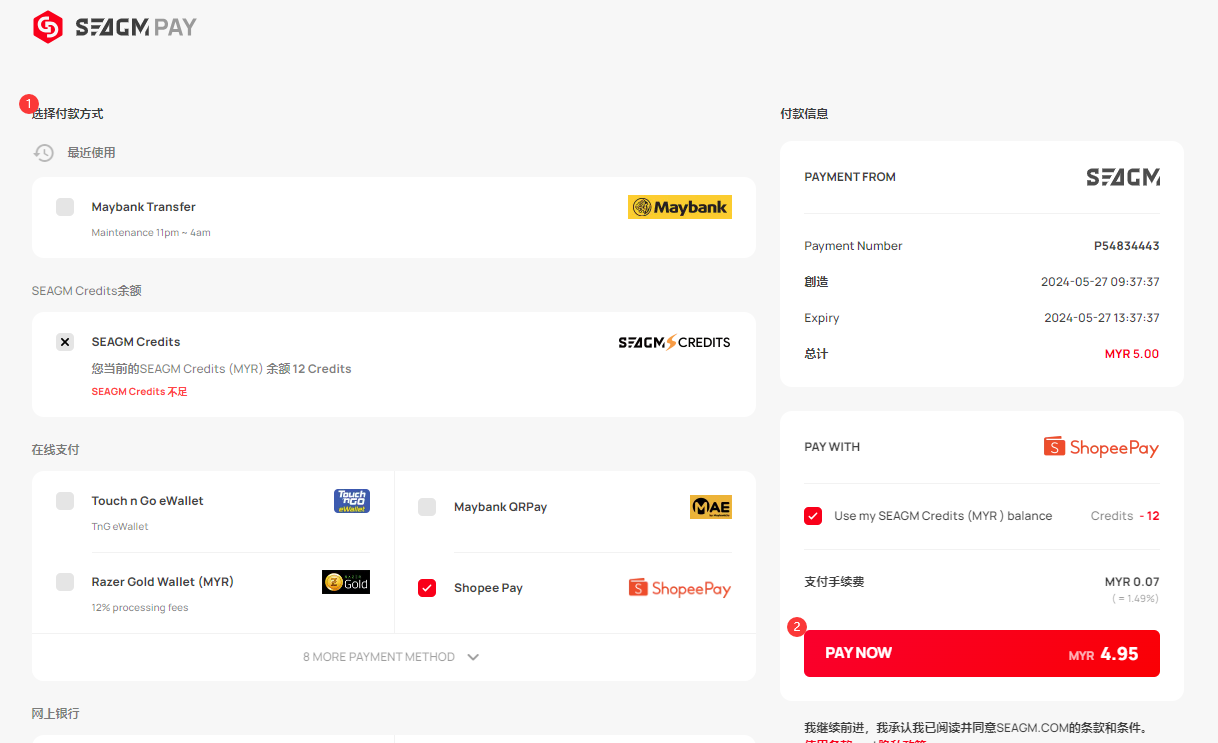The height and width of the screenshot is (743, 1218).
Task: Click the SEAGM logo in the Payment From panel
Action: 1123,177
